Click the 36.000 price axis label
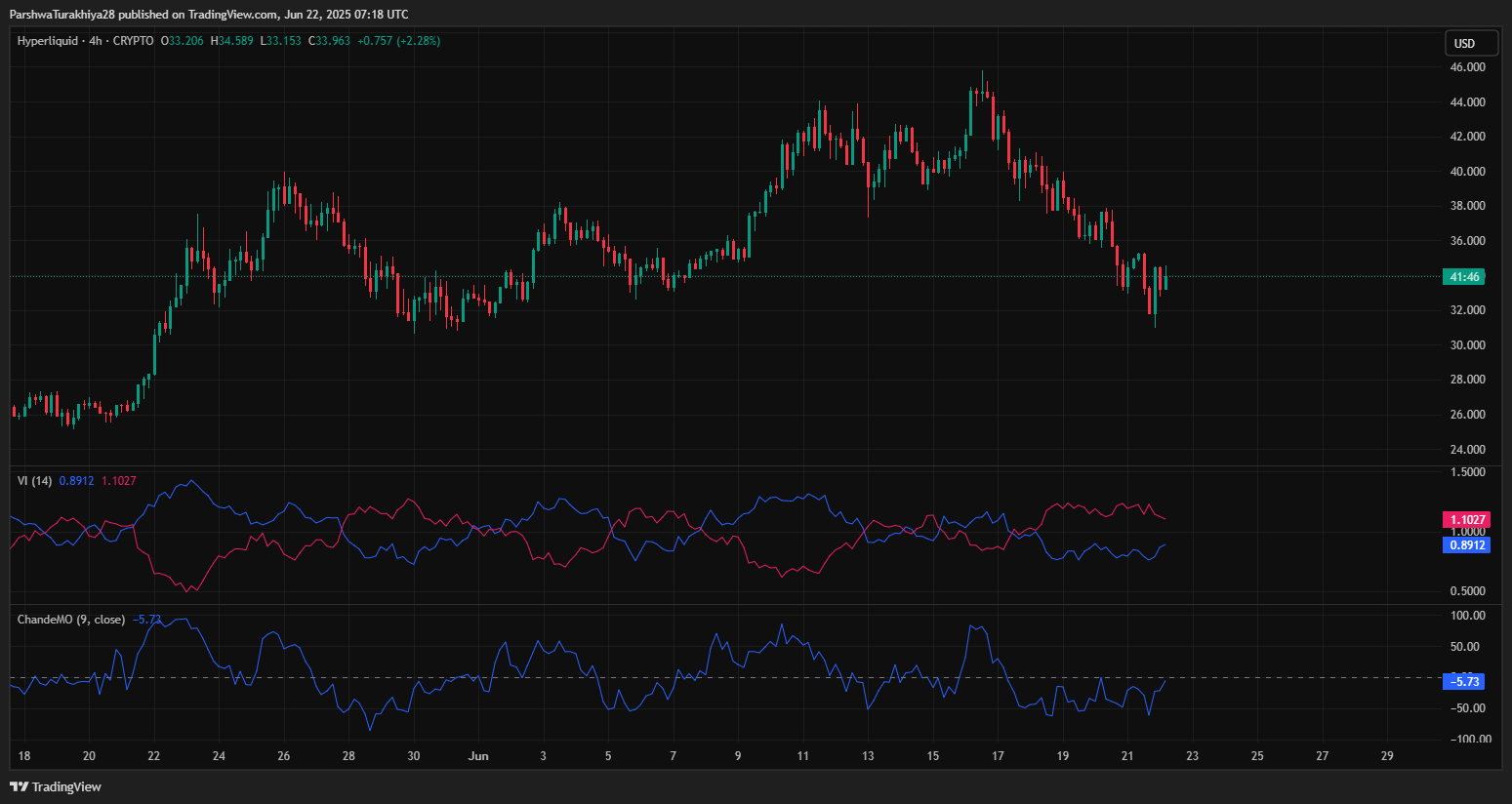1512x804 pixels. tap(1468, 241)
